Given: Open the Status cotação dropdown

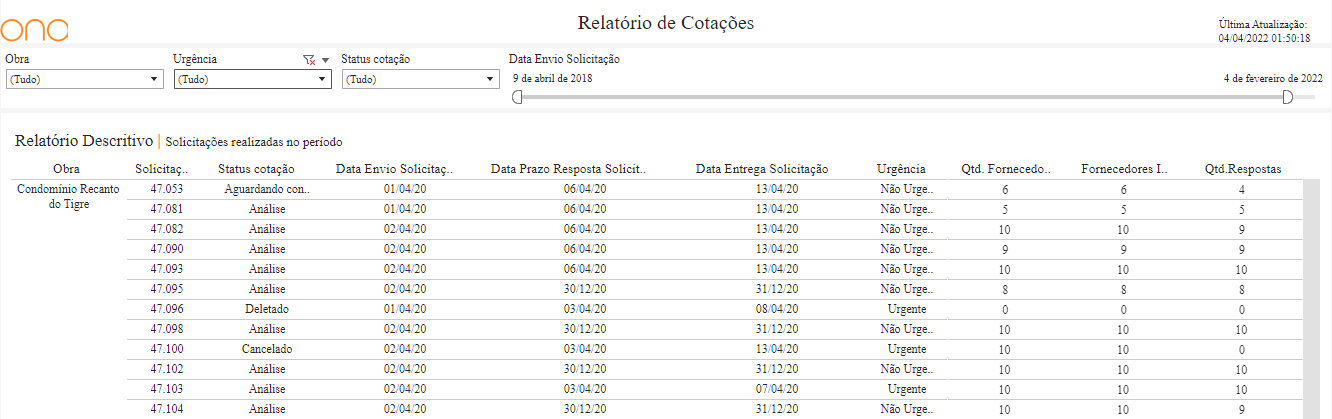Looking at the screenshot, I should [420, 79].
